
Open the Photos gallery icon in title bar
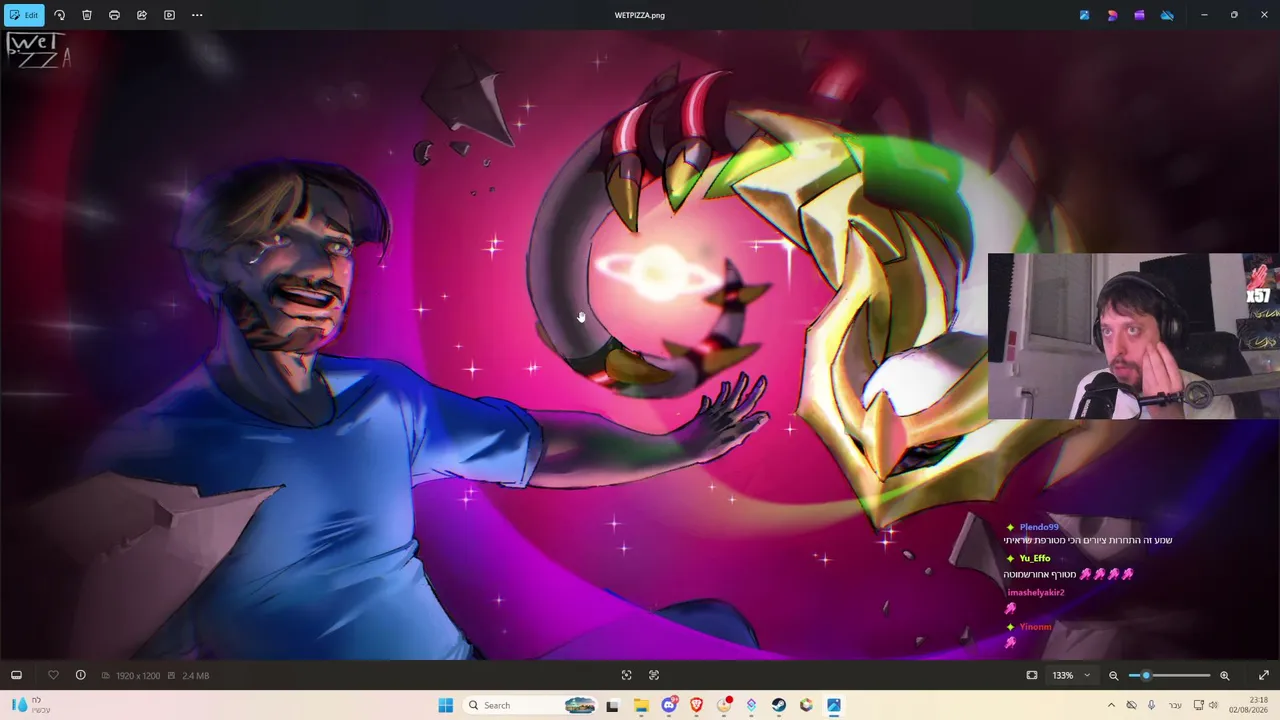point(1085,15)
